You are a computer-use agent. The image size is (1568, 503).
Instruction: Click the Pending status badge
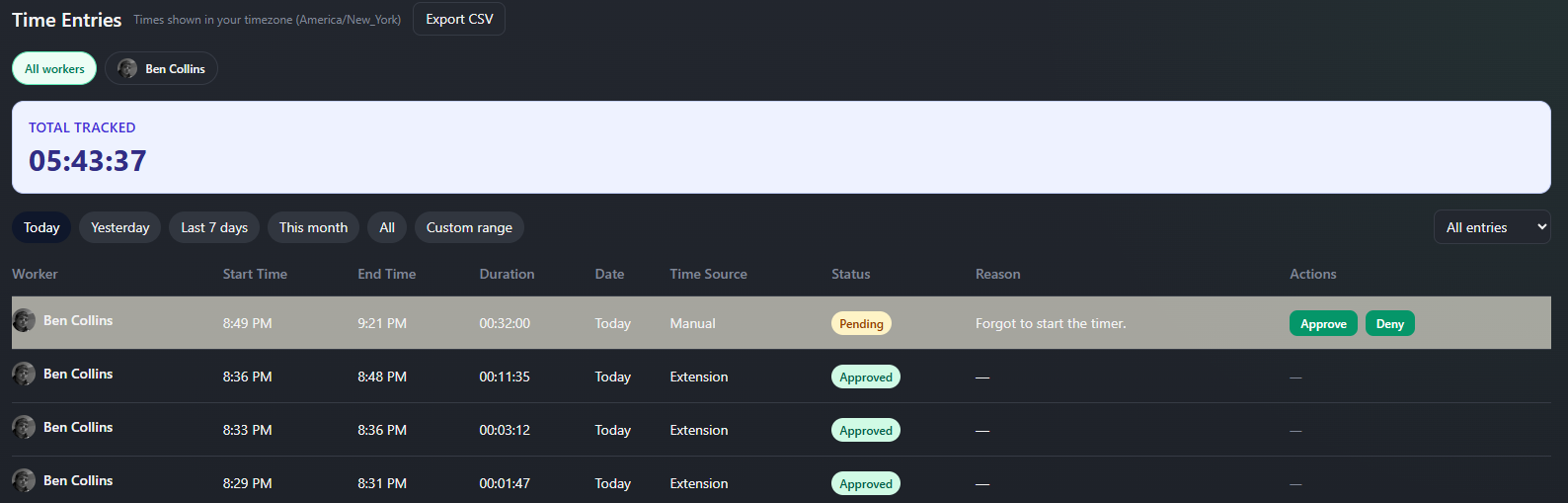click(861, 323)
